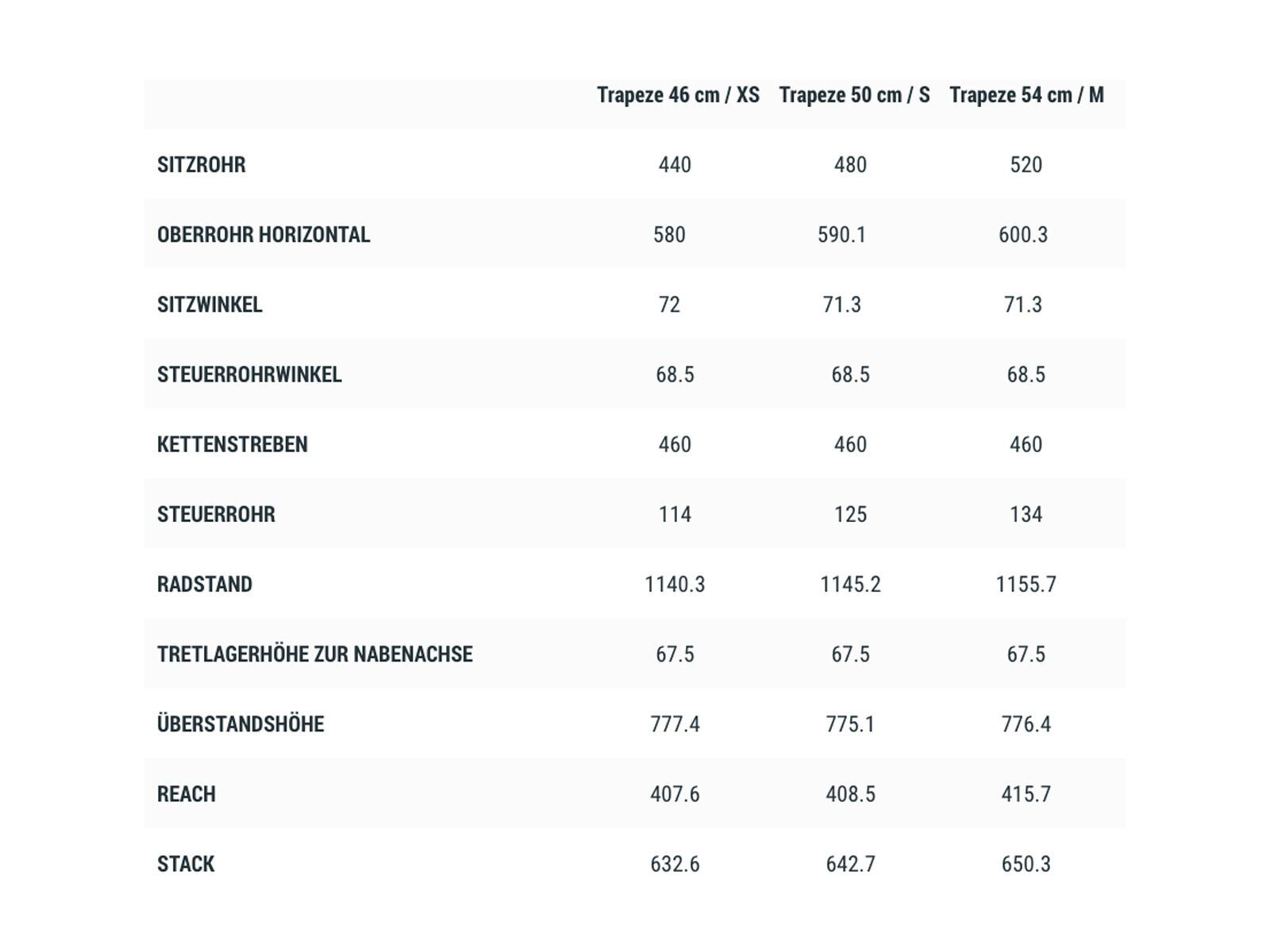Select the ÜBERSTANDSHÖHE row label
This screenshot has height=952, width=1270.
(x=241, y=724)
